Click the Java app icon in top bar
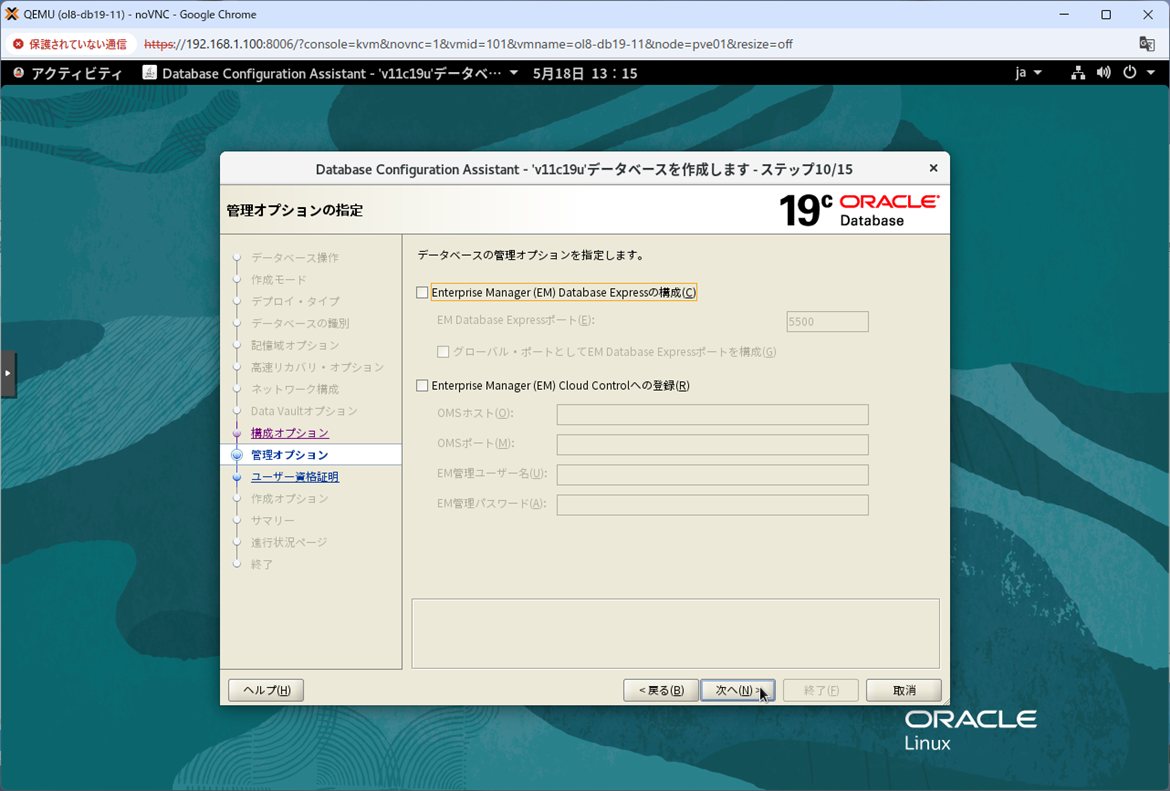 point(149,72)
